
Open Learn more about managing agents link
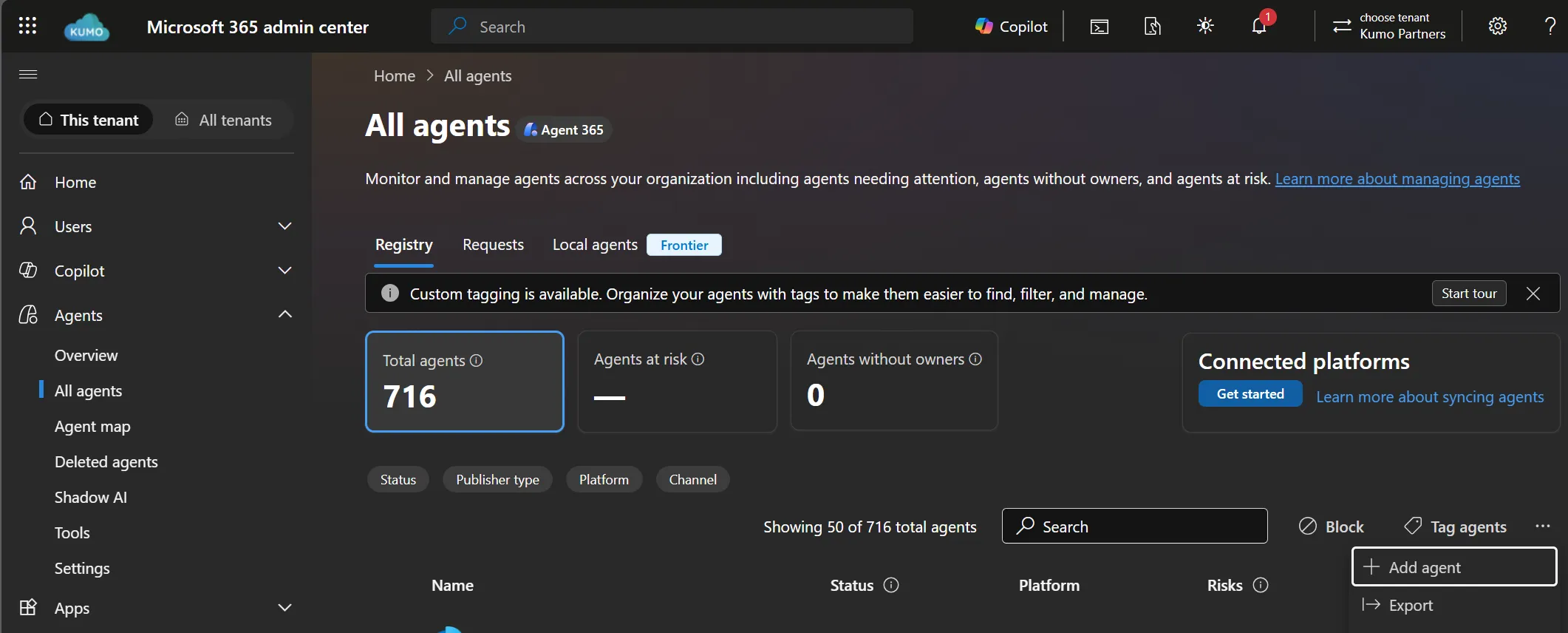tap(1397, 179)
